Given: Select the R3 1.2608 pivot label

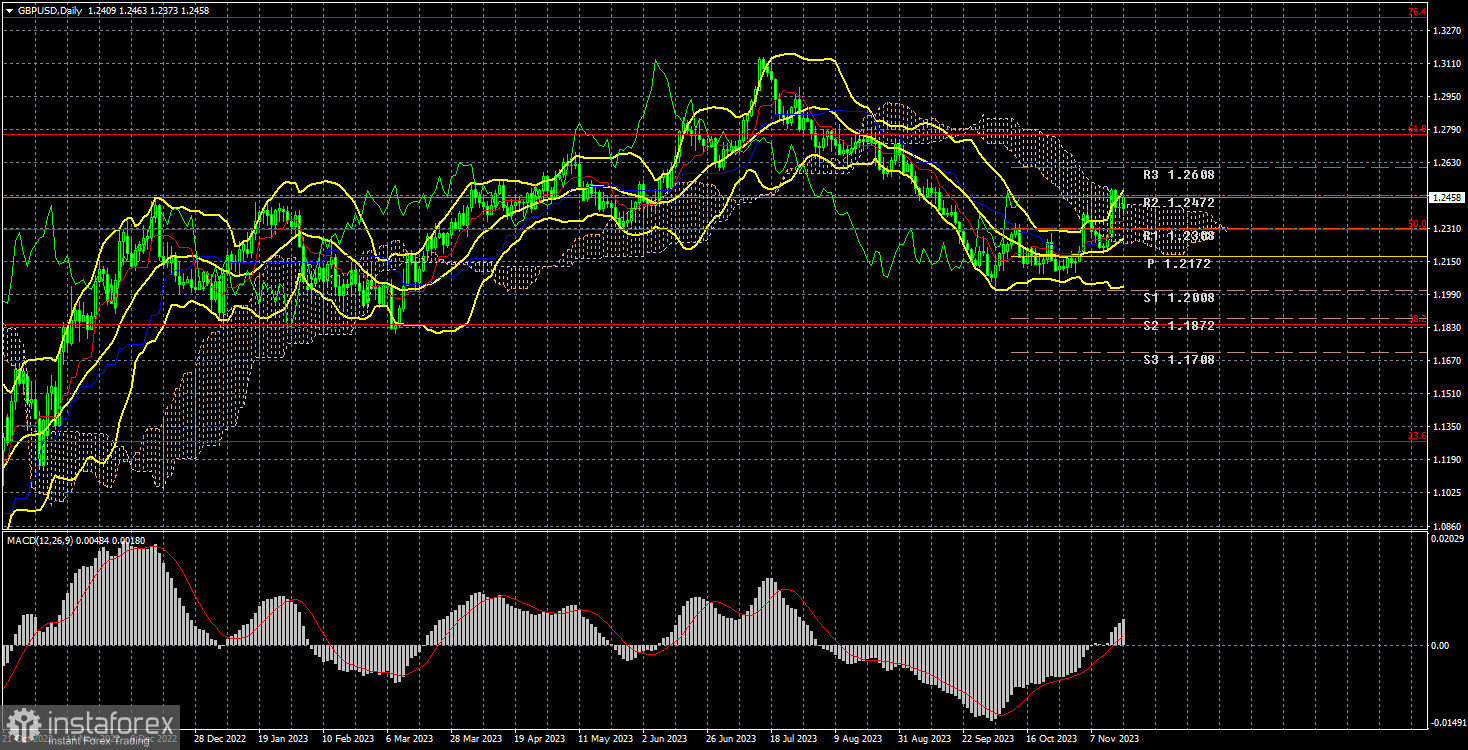Looking at the screenshot, I should coord(1179,175).
